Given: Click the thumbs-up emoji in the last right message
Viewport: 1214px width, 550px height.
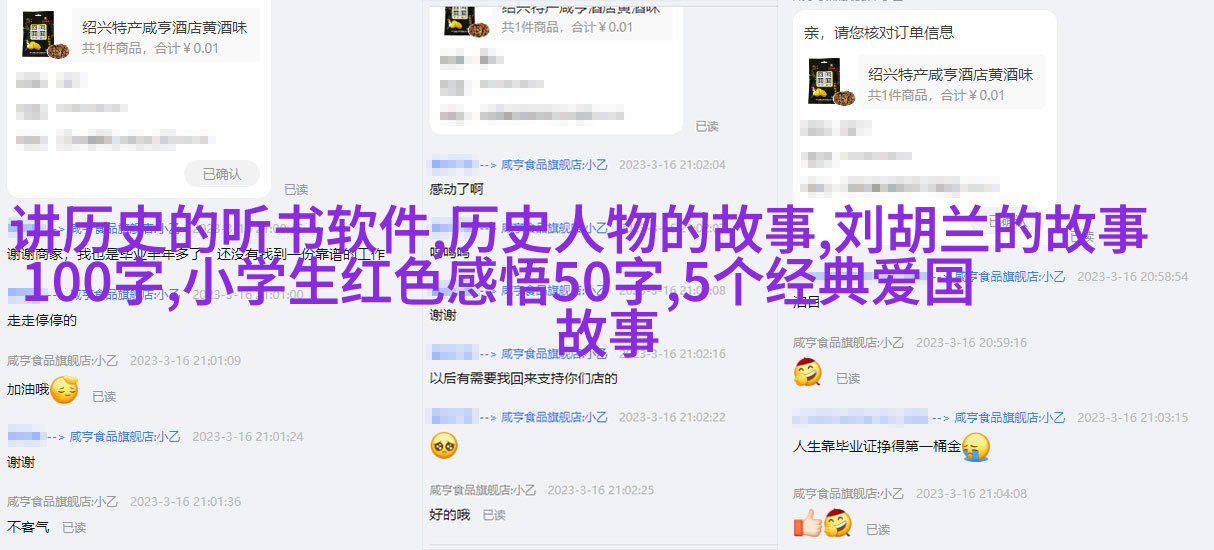Looking at the screenshot, I should click(807, 523).
